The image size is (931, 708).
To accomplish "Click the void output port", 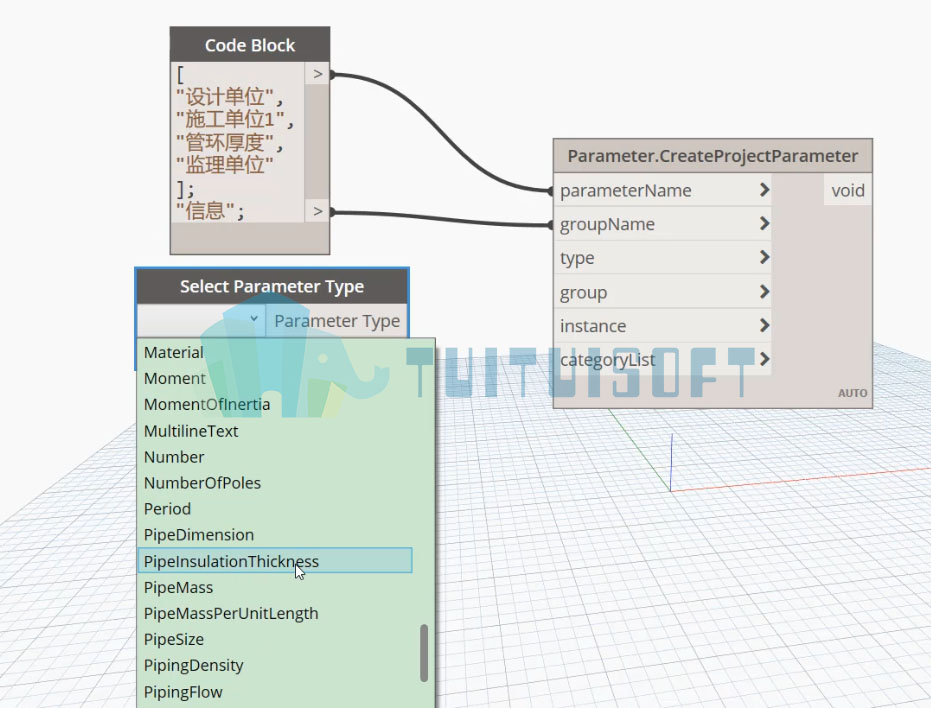I will coord(848,190).
